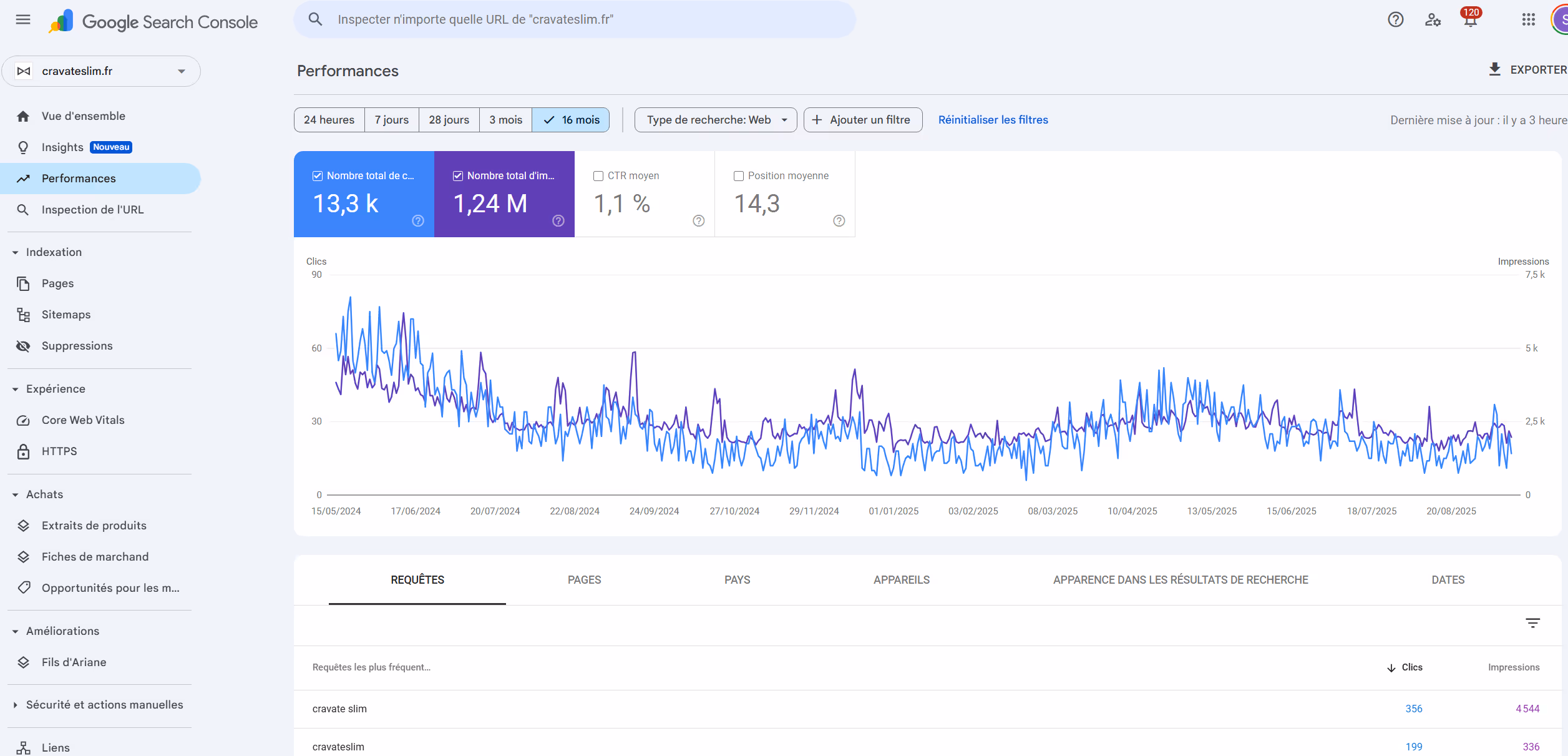Open Core Web Vitals report

point(83,420)
